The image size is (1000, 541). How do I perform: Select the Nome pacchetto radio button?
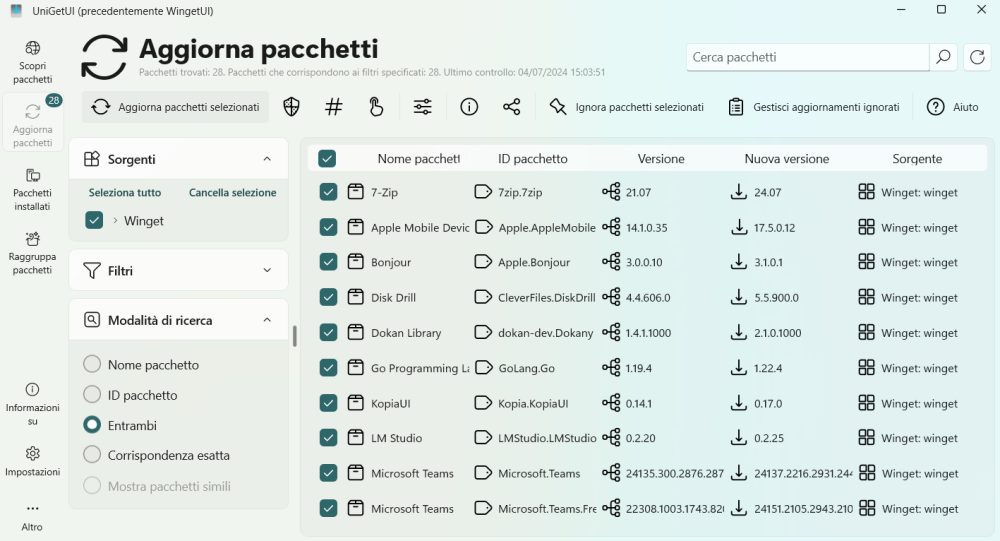(x=92, y=364)
